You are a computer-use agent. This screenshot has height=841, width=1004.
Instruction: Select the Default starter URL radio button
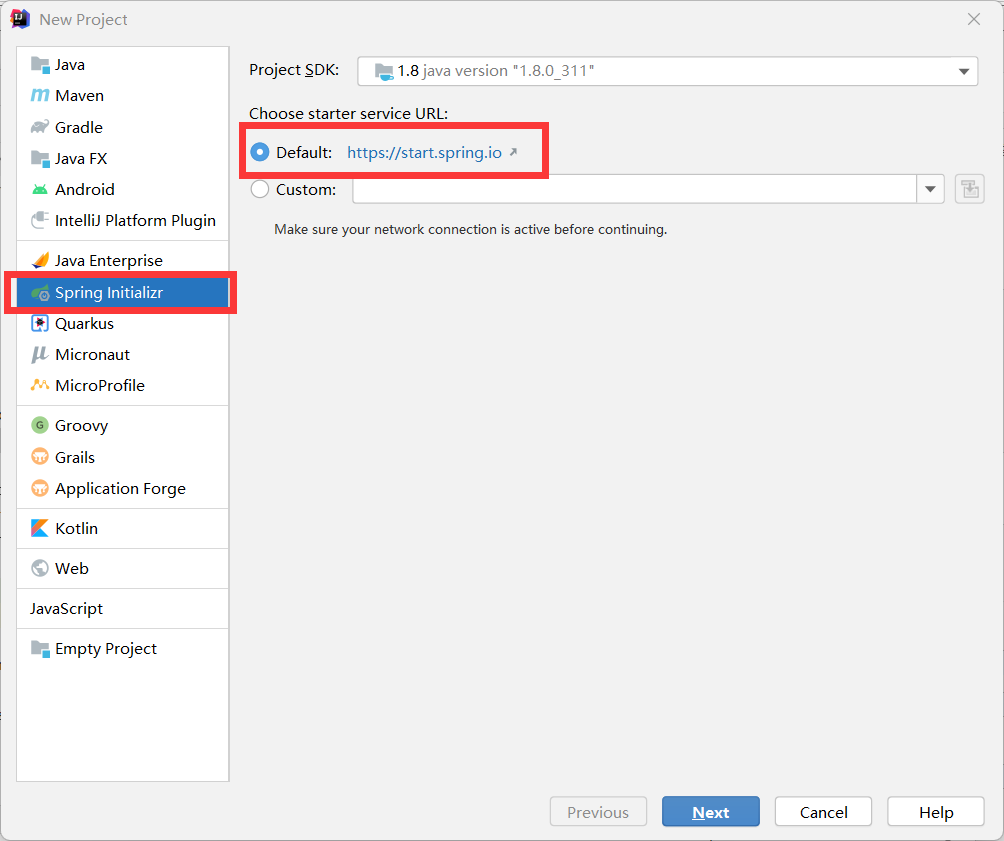[x=259, y=152]
